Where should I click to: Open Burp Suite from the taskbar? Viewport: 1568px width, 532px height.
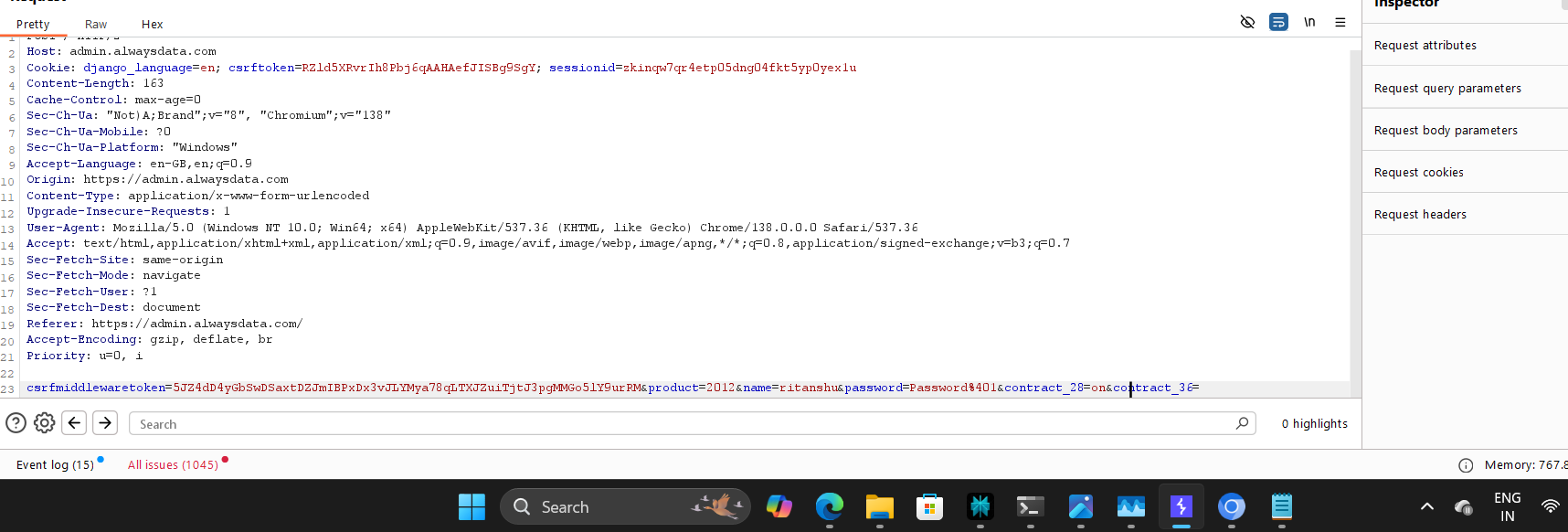click(x=1181, y=506)
